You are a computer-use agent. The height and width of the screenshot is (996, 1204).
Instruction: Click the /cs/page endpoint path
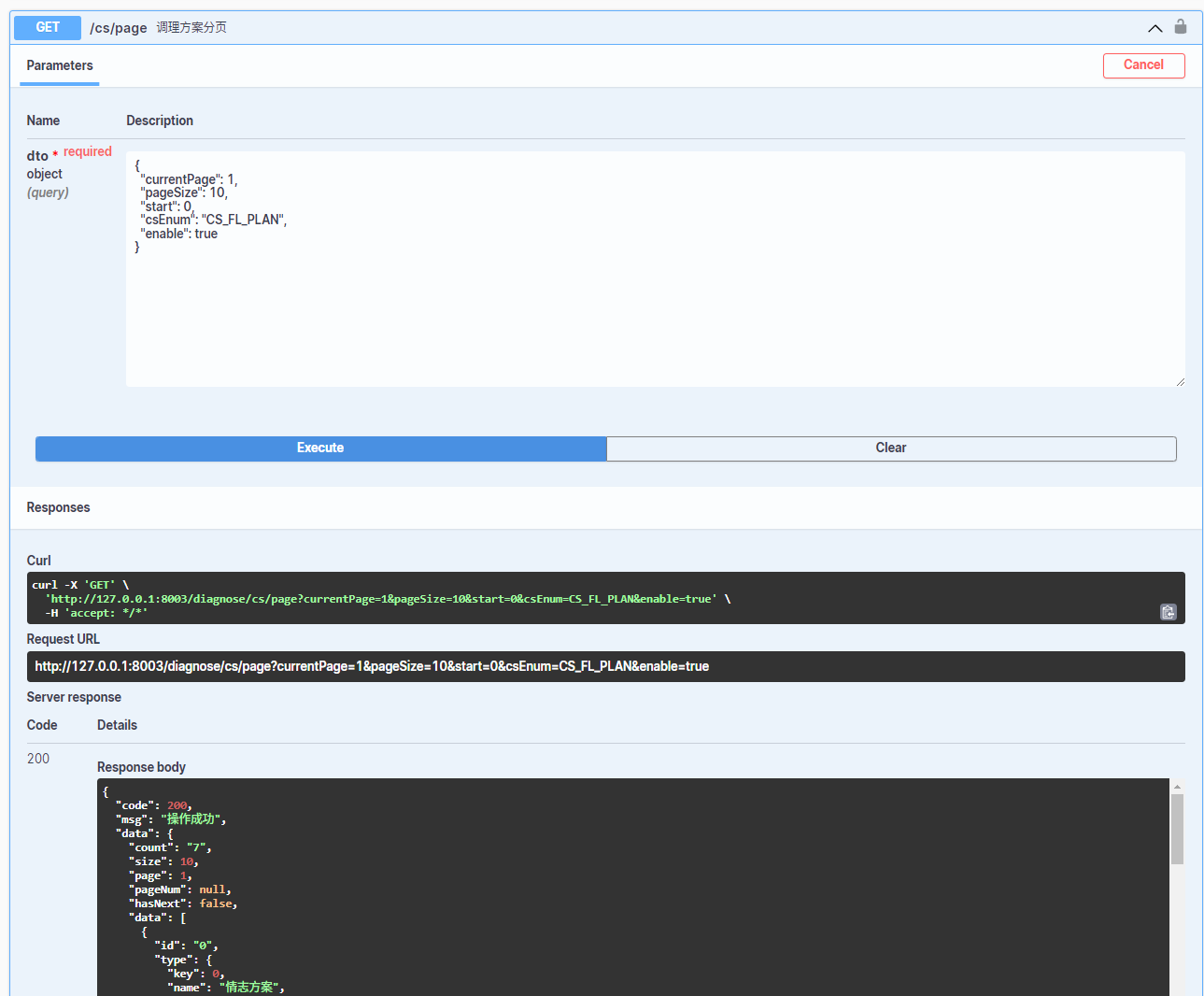[x=119, y=28]
